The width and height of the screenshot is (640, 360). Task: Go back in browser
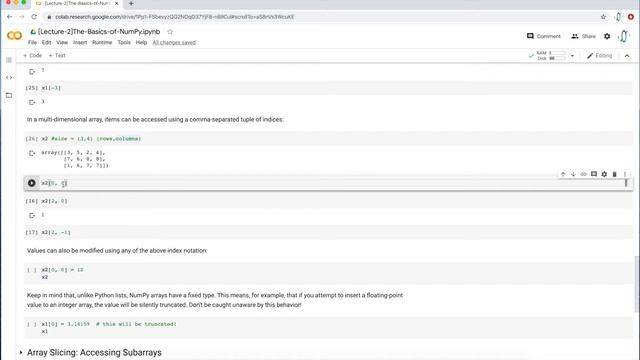[x=9, y=17]
